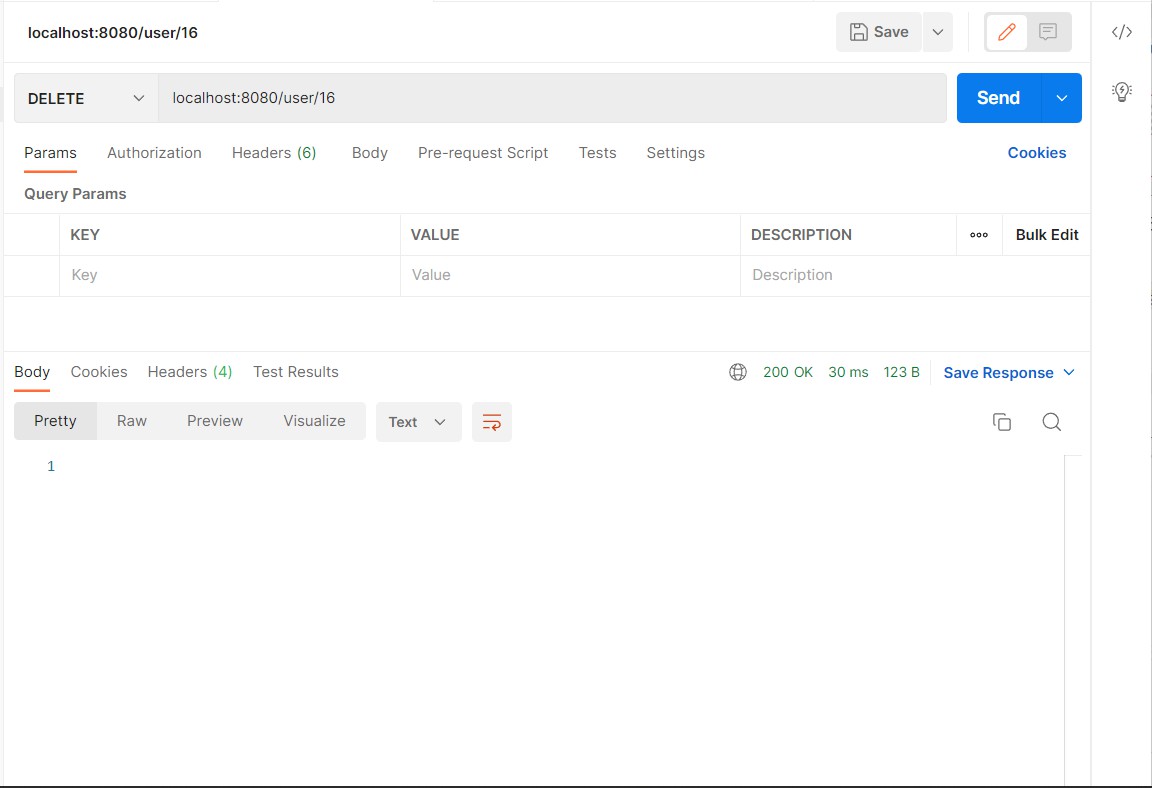Click the query param Value field

pyautogui.click(x=570, y=275)
